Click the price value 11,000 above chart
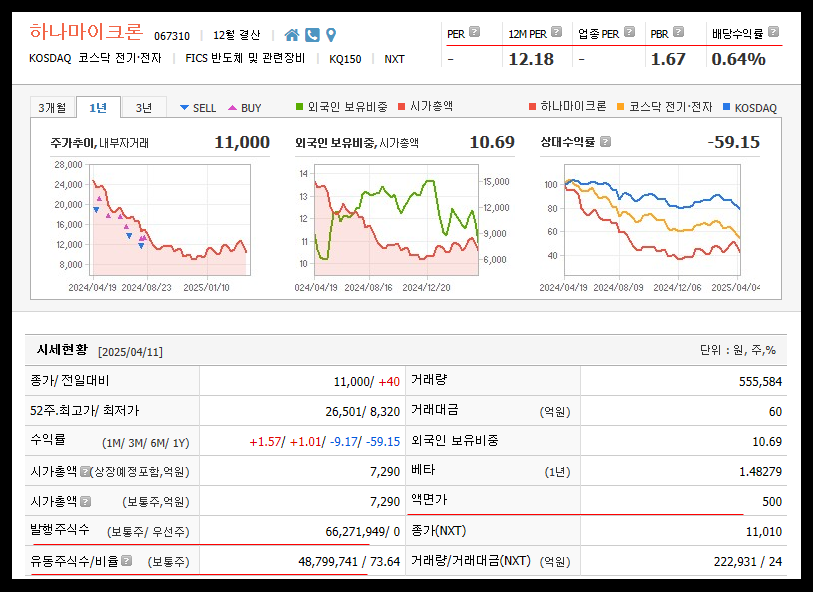Image resolution: width=813 pixels, height=592 pixels. tap(242, 142)
